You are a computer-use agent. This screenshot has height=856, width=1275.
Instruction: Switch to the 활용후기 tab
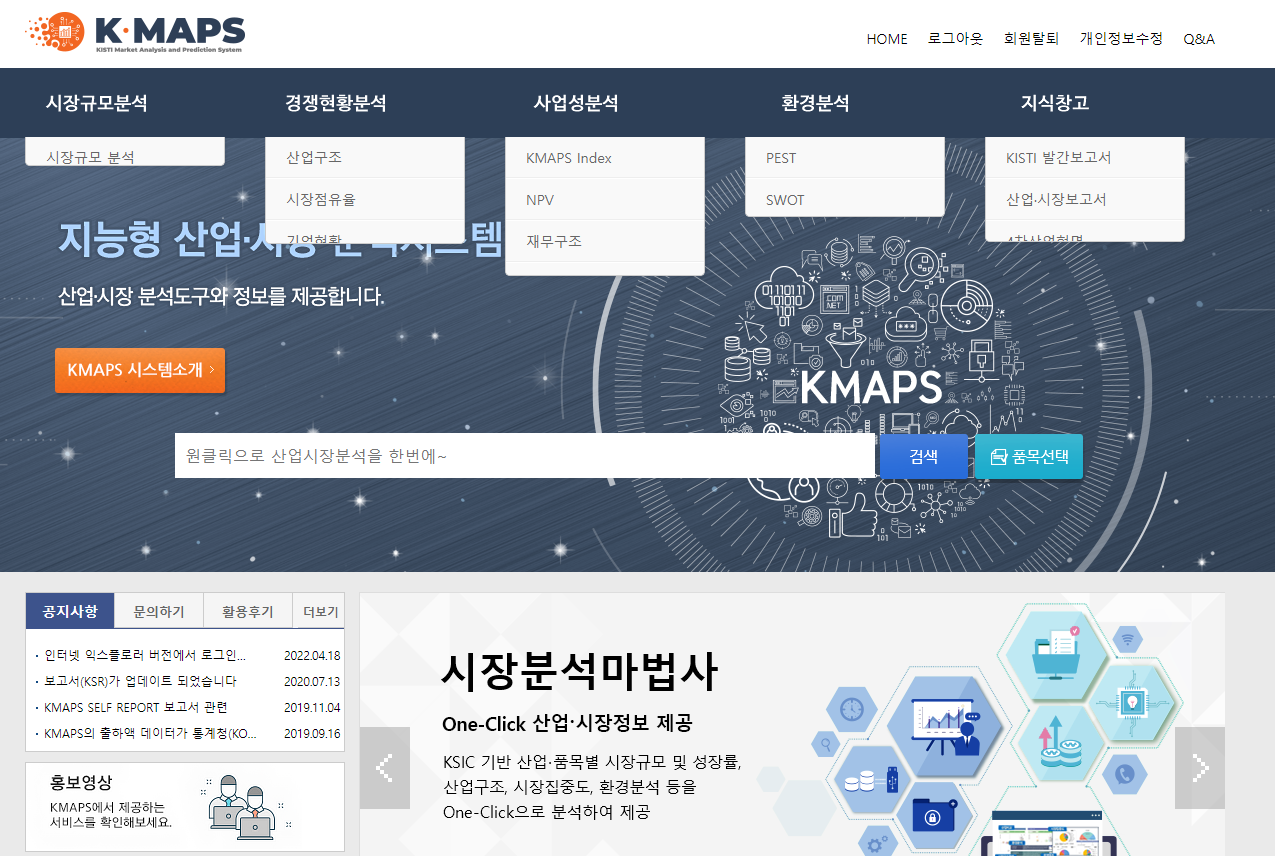click(247, 610)
